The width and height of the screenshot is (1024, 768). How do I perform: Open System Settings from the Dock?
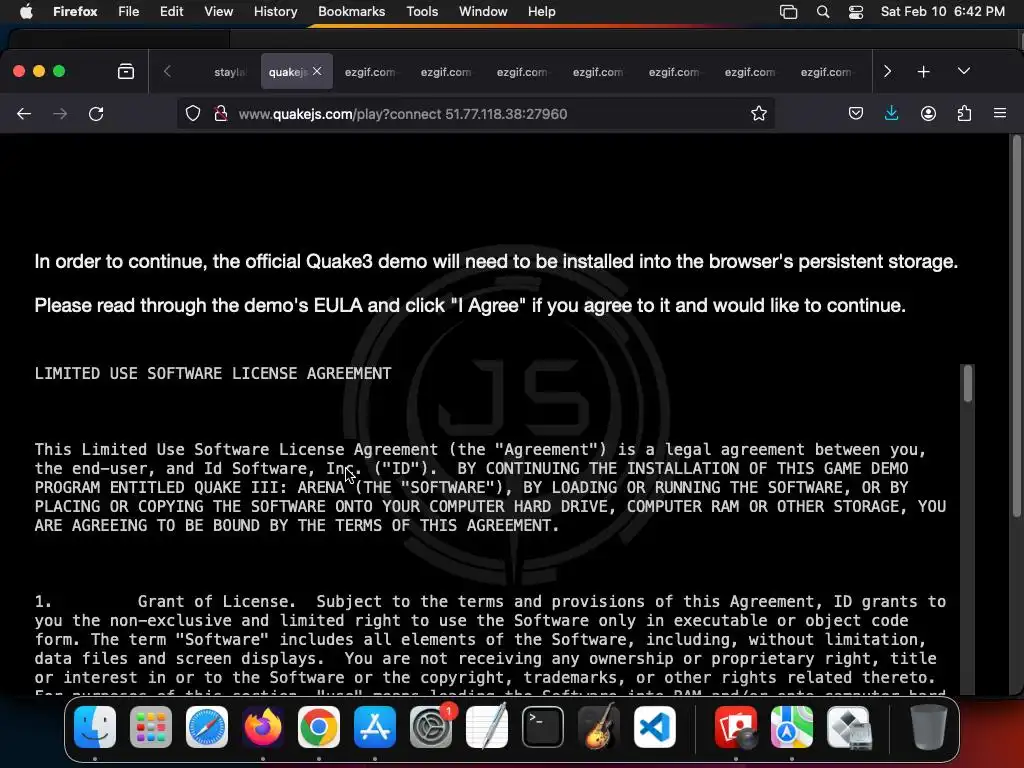tap(431, 727)
